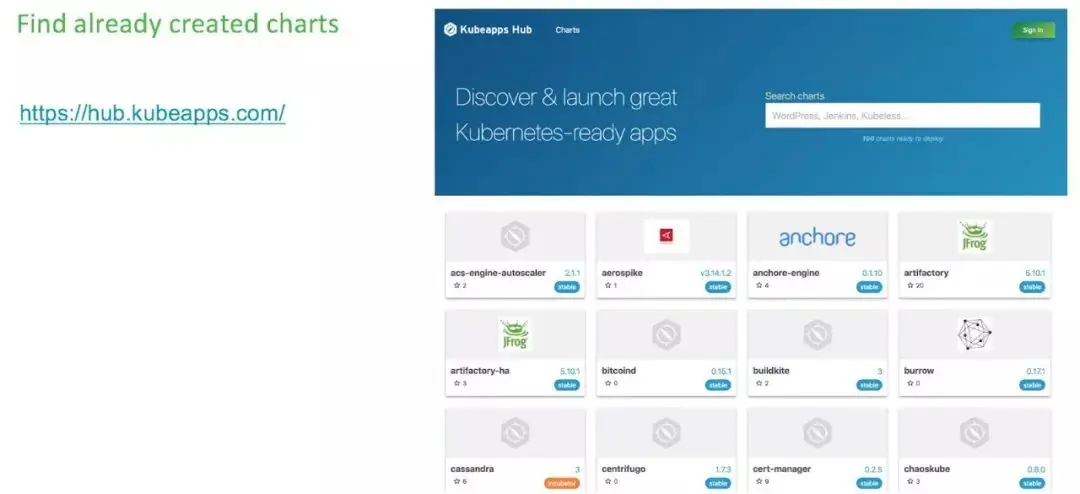Image resolution: width=1080 pixels, height=494 pixels.
Task: Click the anchore logo image
Action: [x=817, y=238]
